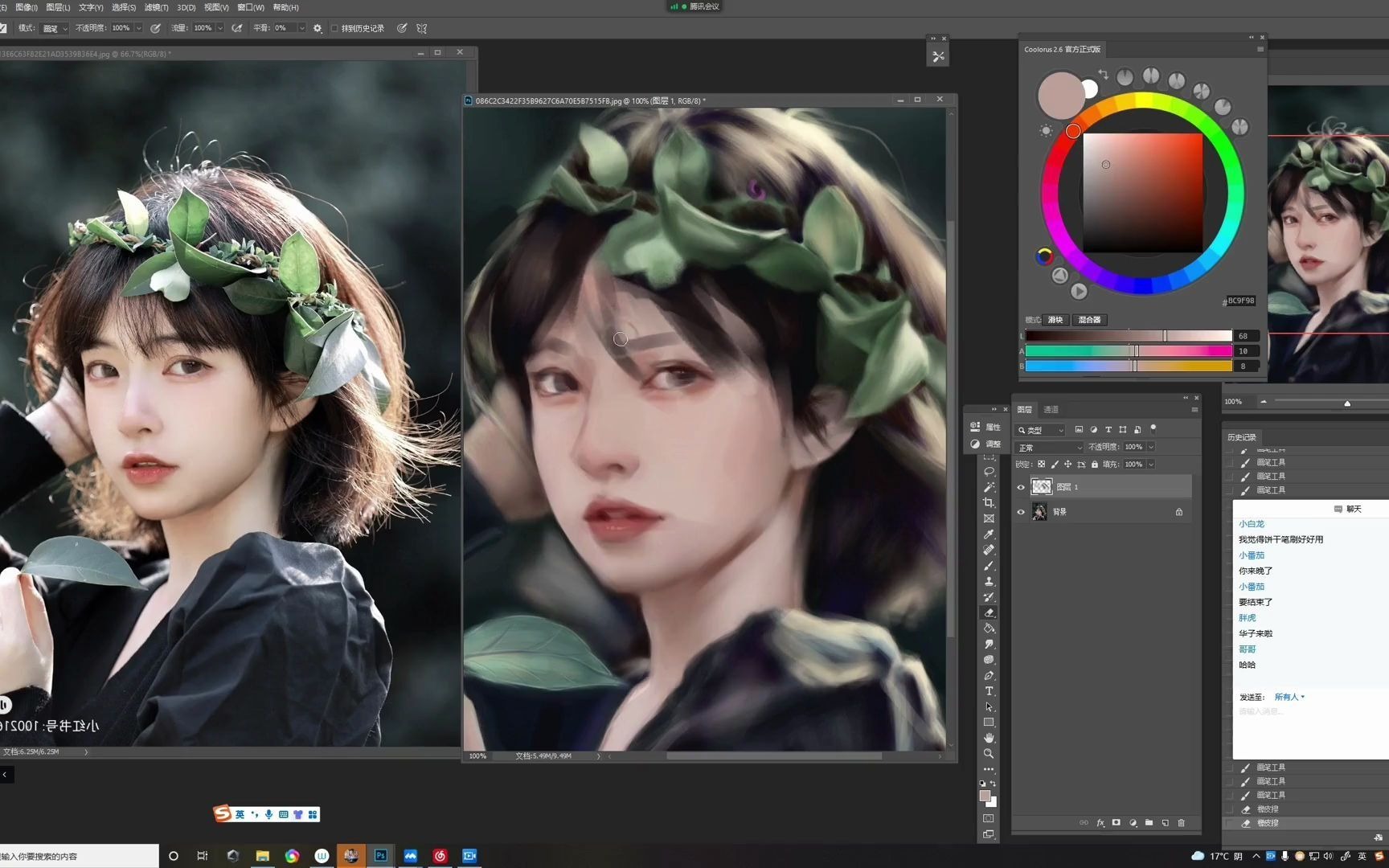This screenshot has height=868, width=1389.
Task: Create new group folder icon in Layers panel
Action: 1149,823
